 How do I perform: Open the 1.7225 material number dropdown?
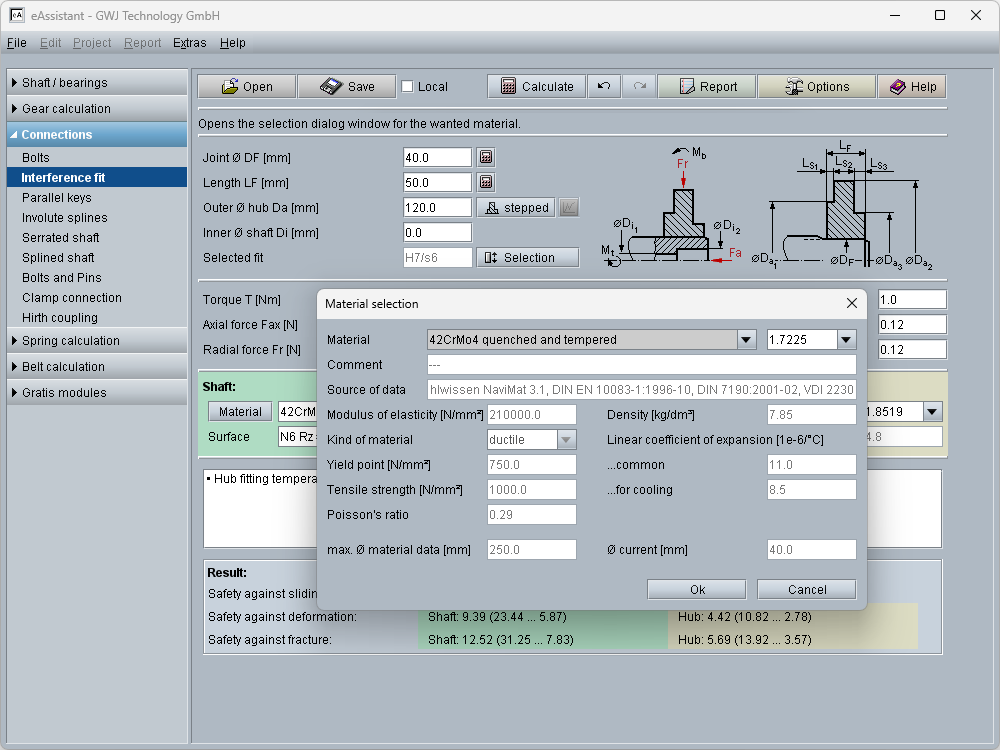click(846, 340)
